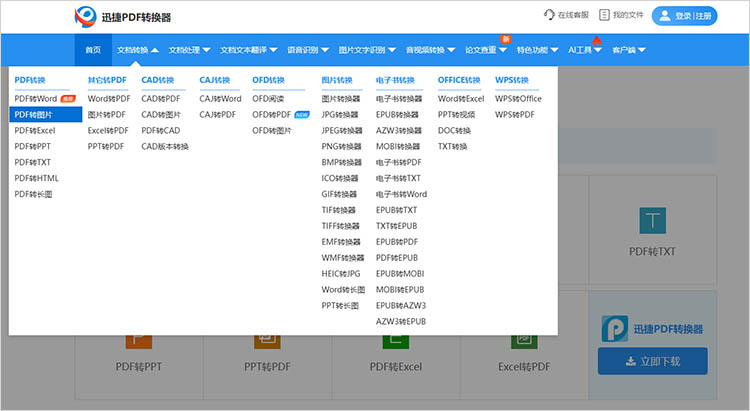Expand the 客户端 dropdown

tap(629, 50)
